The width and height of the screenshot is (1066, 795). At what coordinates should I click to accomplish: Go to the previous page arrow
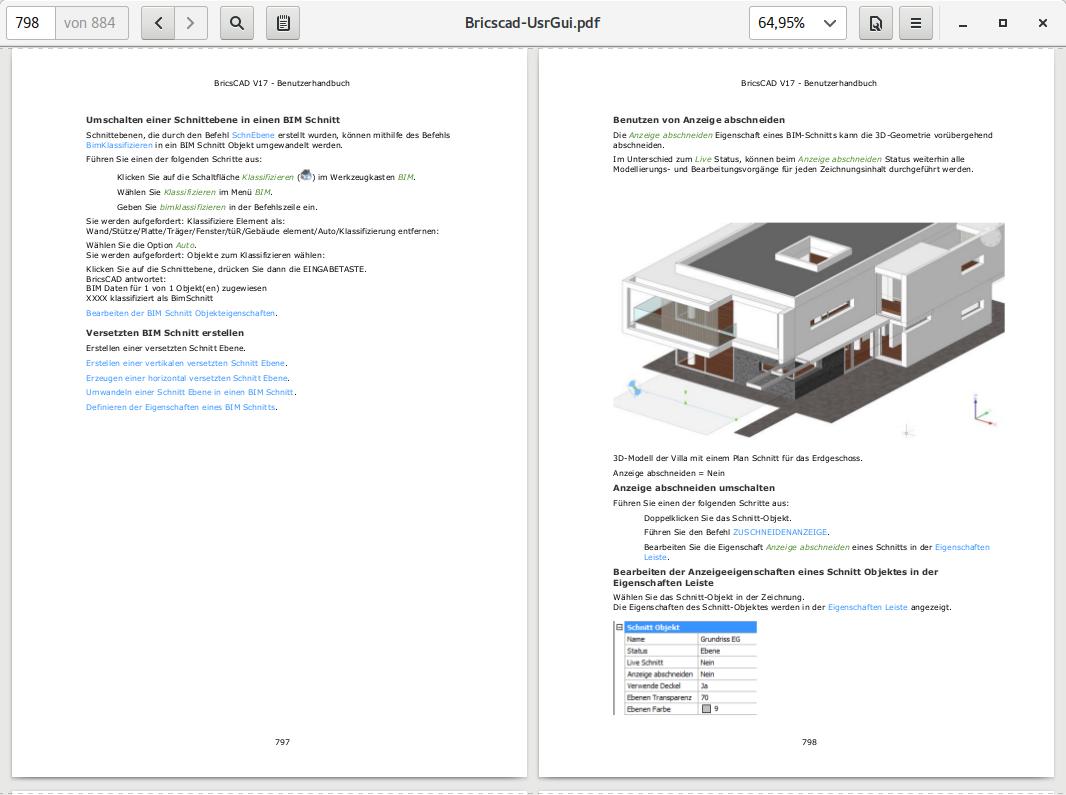pyautogui.click(x=158, y=23)
